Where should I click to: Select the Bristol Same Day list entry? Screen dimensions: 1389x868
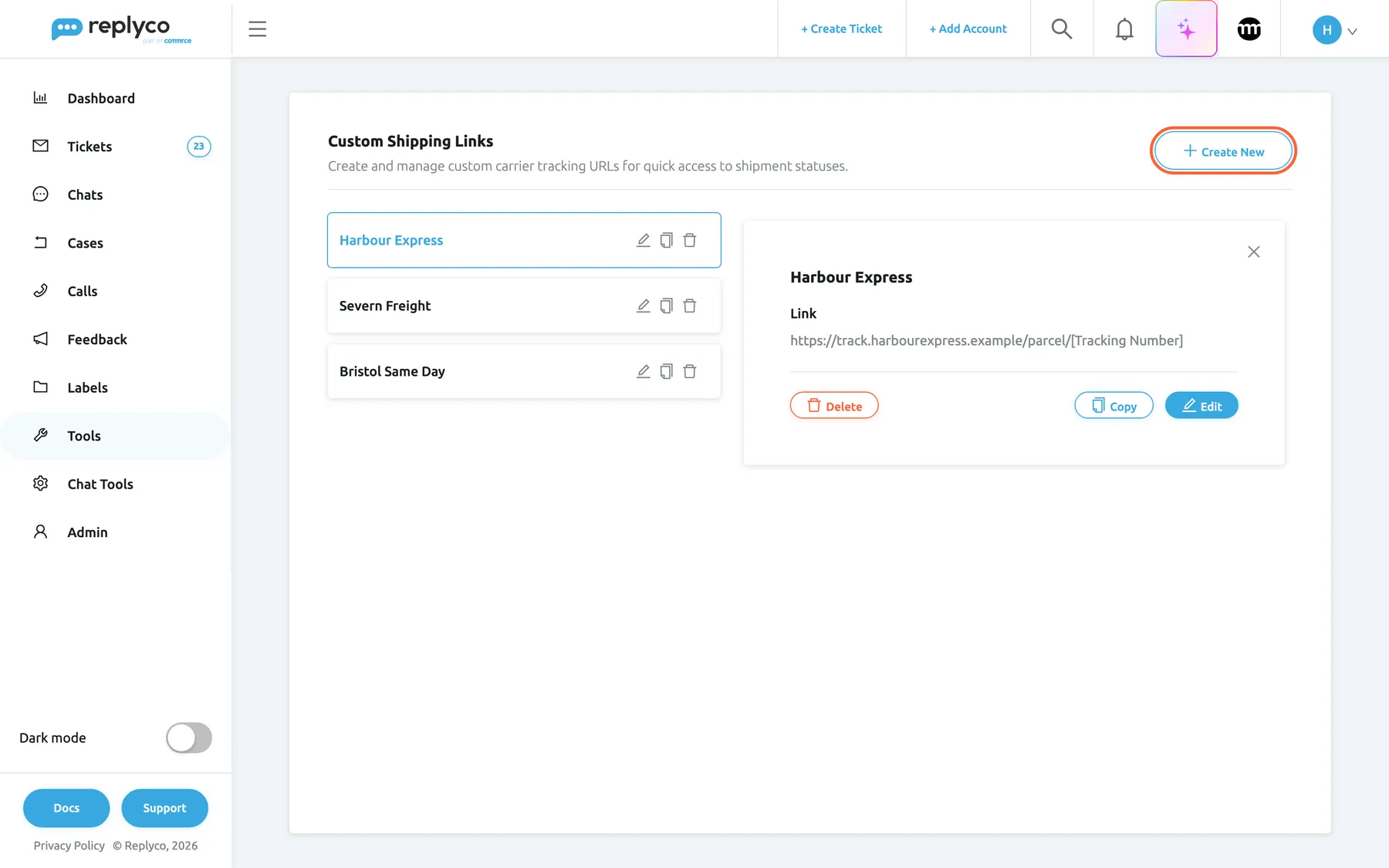[x=524, y=371]
